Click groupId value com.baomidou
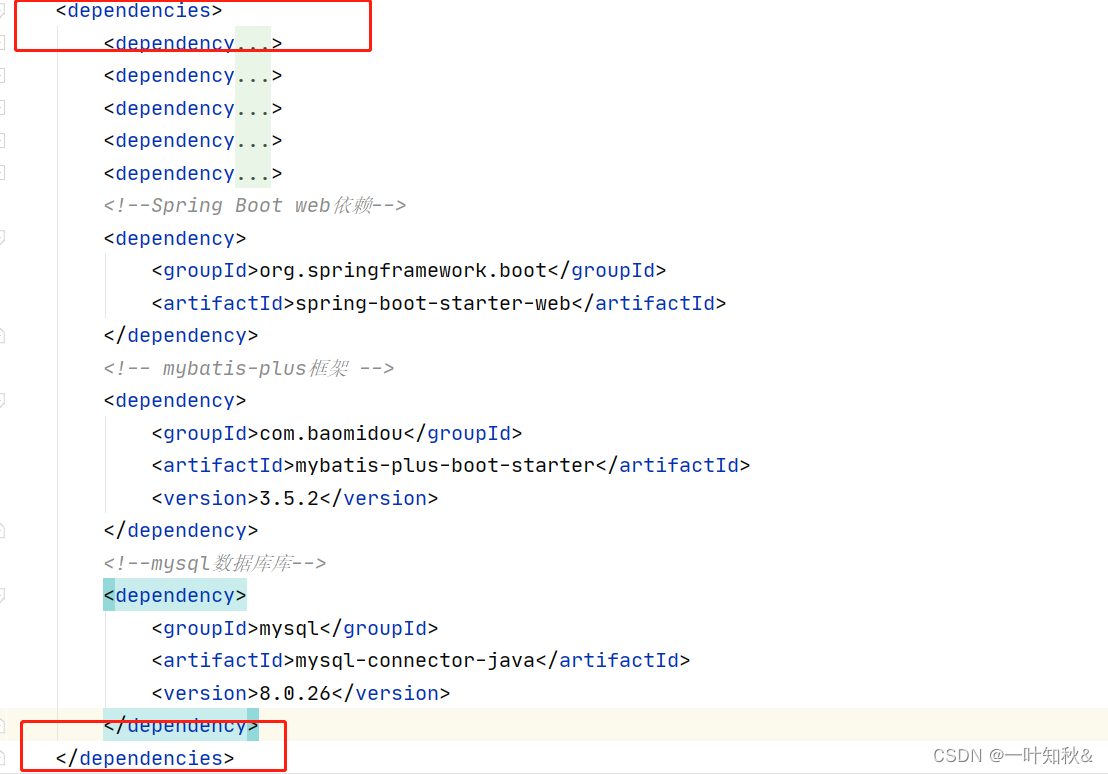This screenshot has height=774, width=1108. (331, 433)
